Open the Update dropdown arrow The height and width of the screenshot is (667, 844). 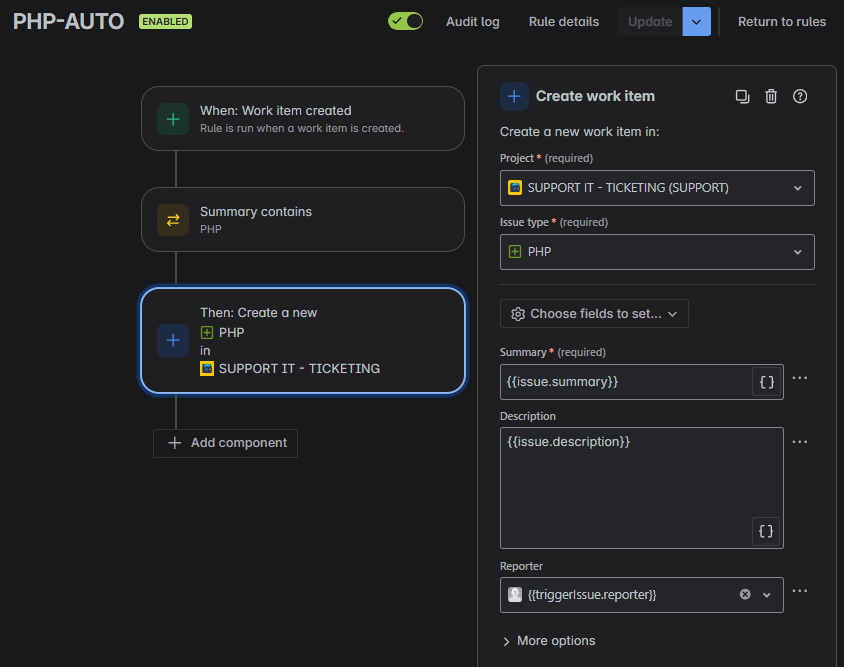pyautogui.click(x=697, y=22)
